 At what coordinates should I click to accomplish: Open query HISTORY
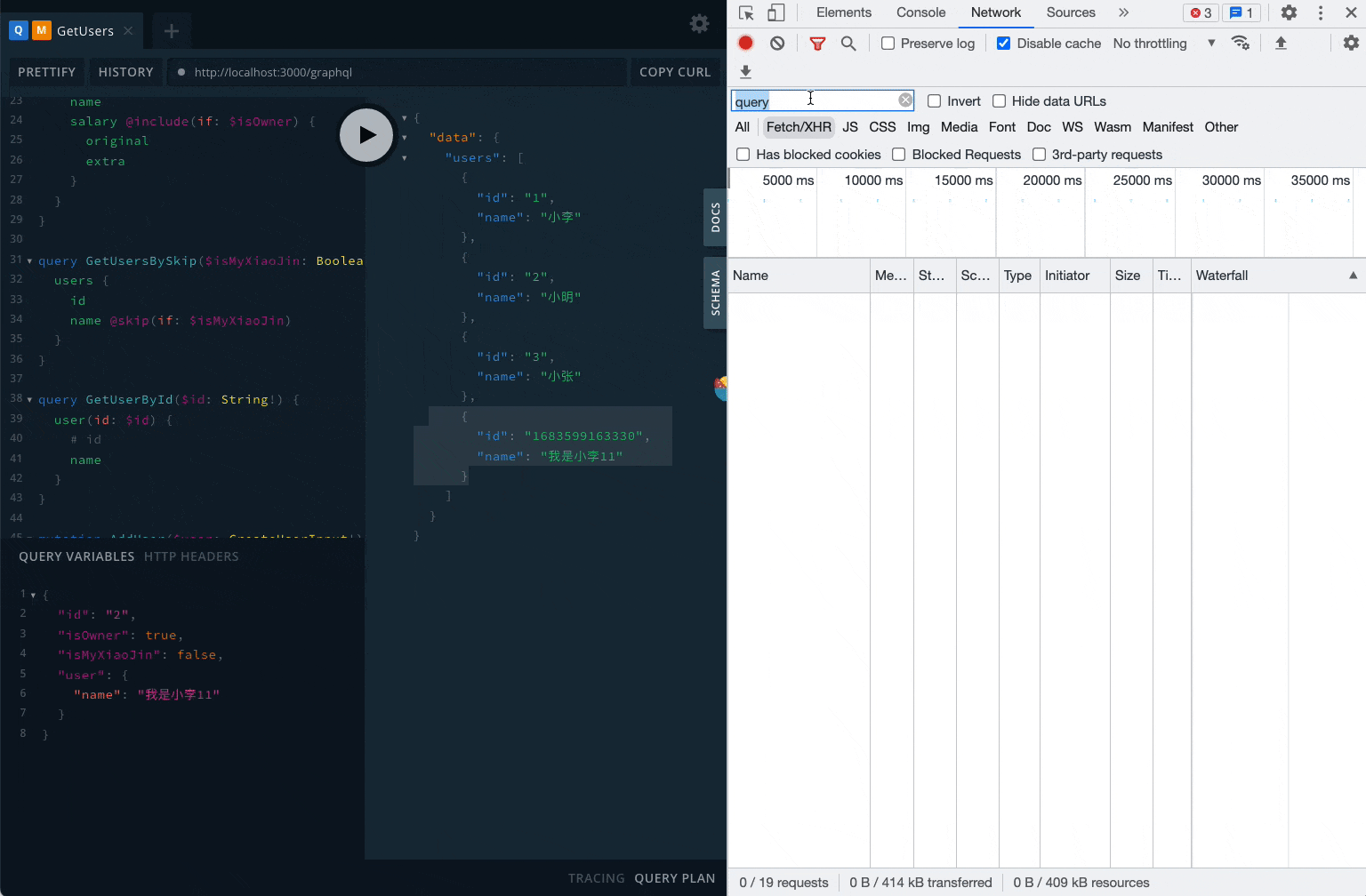[125, 72]
